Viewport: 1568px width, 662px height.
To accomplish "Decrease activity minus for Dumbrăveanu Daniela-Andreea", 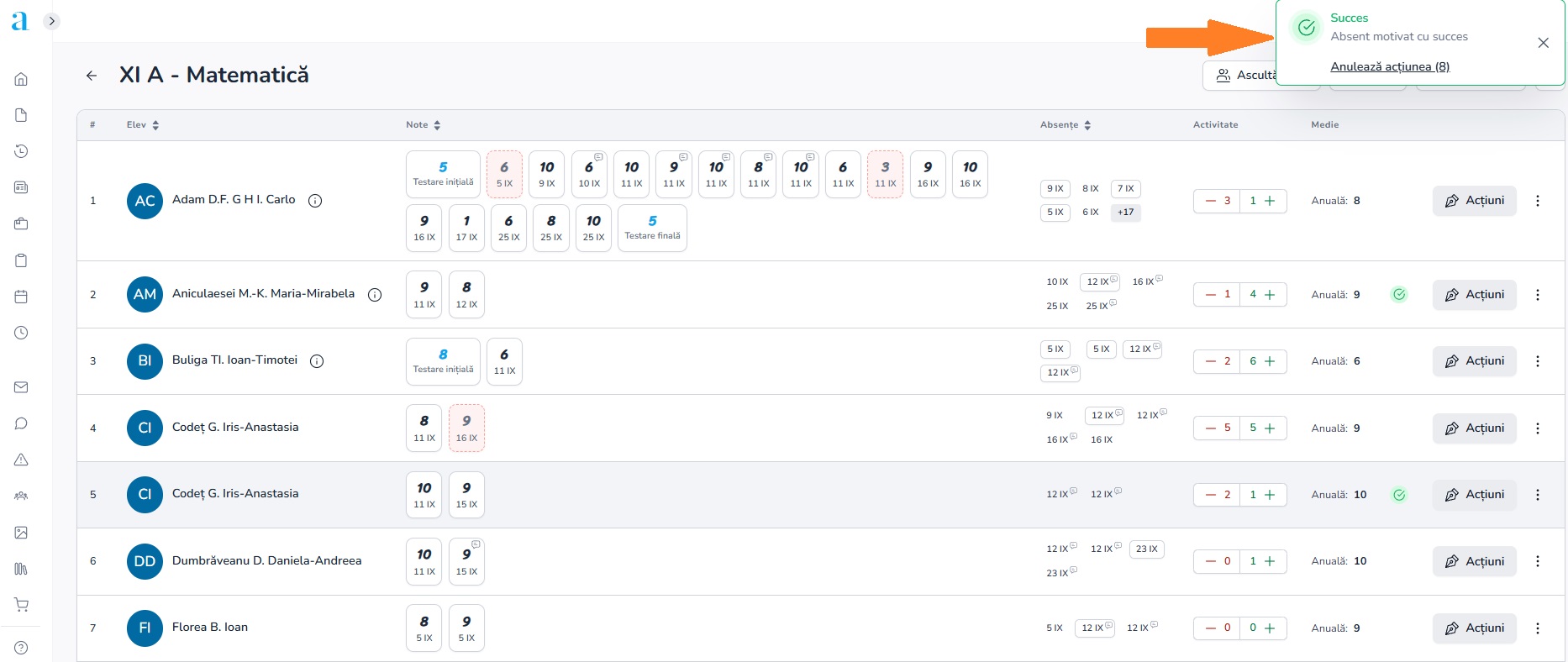I will pos(1210,561).
